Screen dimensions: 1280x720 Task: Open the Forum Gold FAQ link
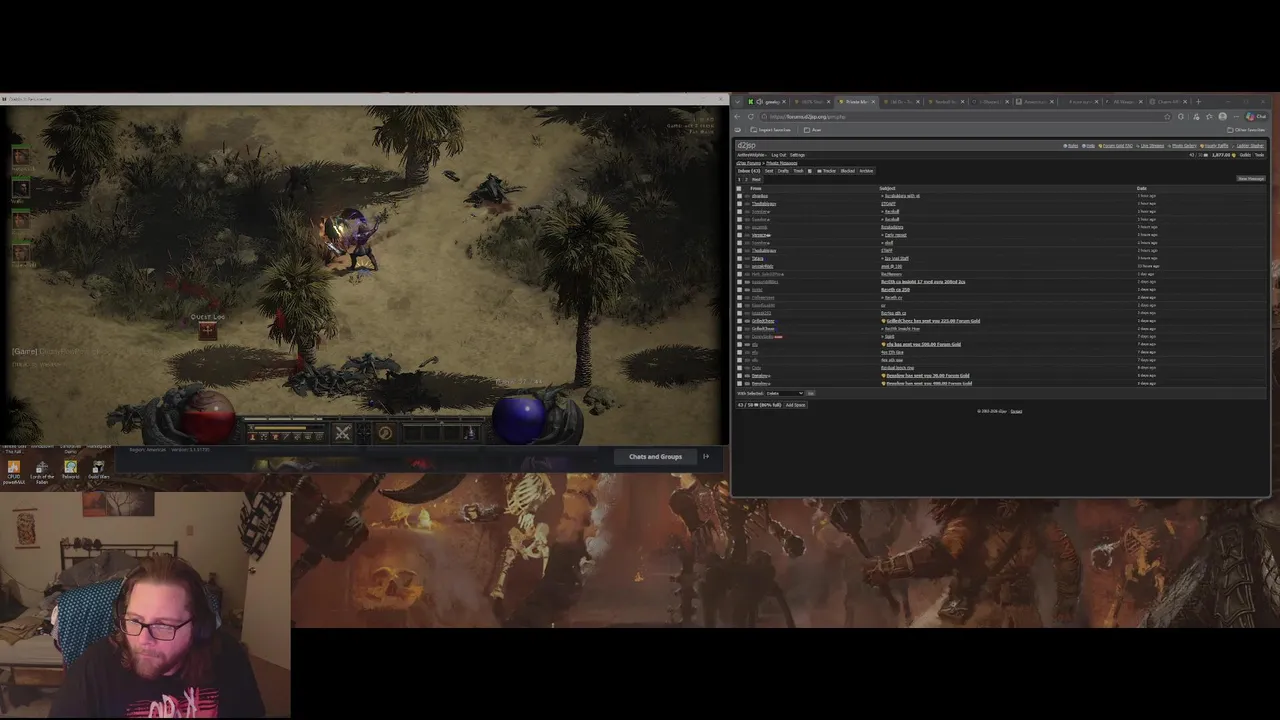coord(1116,146)
